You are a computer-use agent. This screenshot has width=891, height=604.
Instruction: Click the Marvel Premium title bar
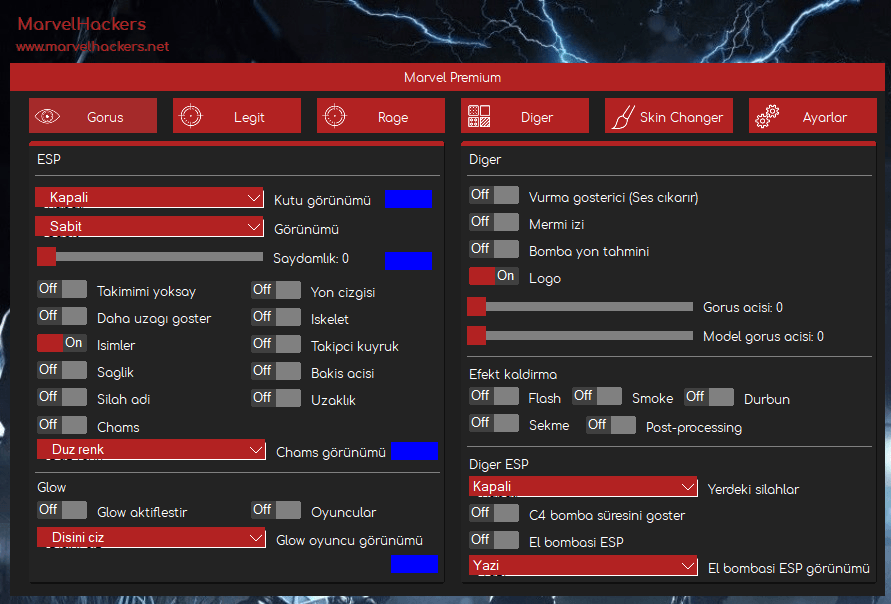(x=447, y=77)
